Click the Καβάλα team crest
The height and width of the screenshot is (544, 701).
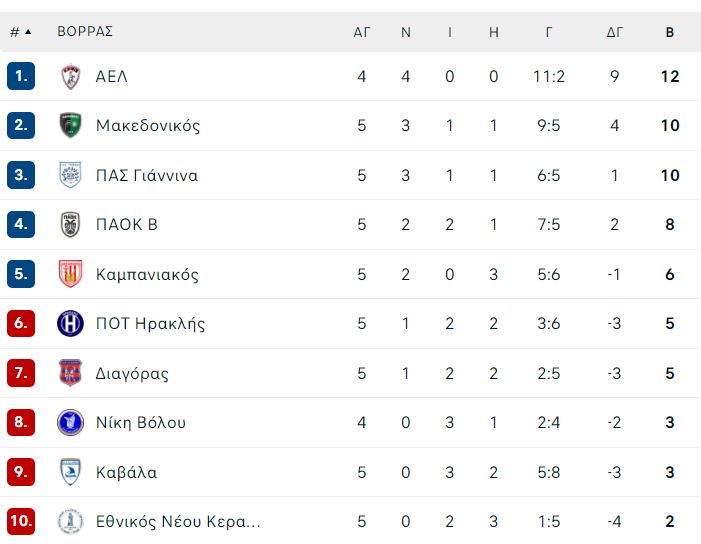pyautogui.click(x=71, y=472)
